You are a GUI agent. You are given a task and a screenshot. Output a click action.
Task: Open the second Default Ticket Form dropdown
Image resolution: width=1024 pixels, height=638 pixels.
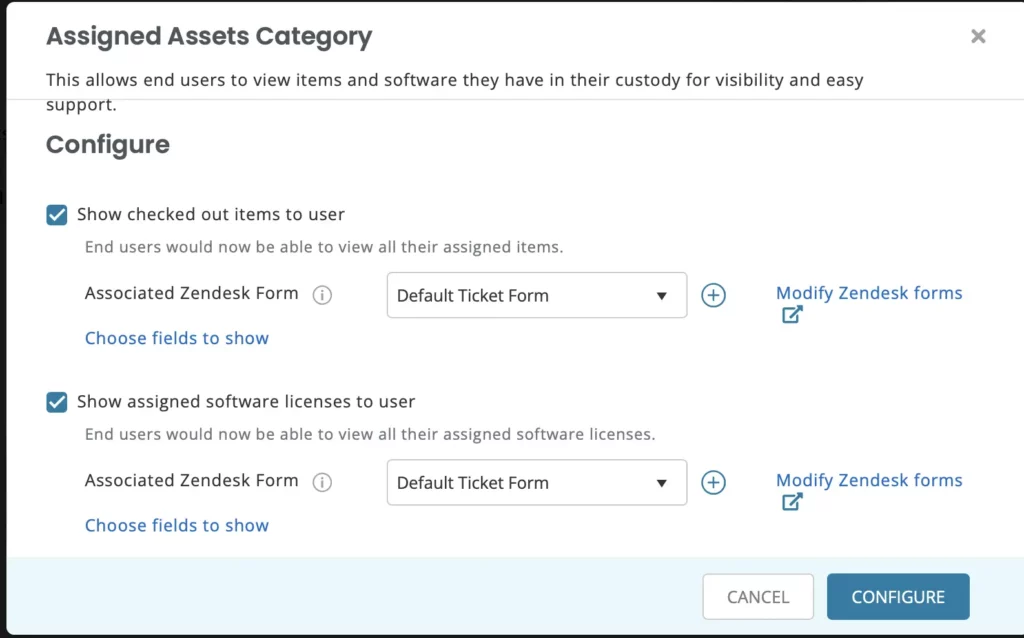coord(536,482)
